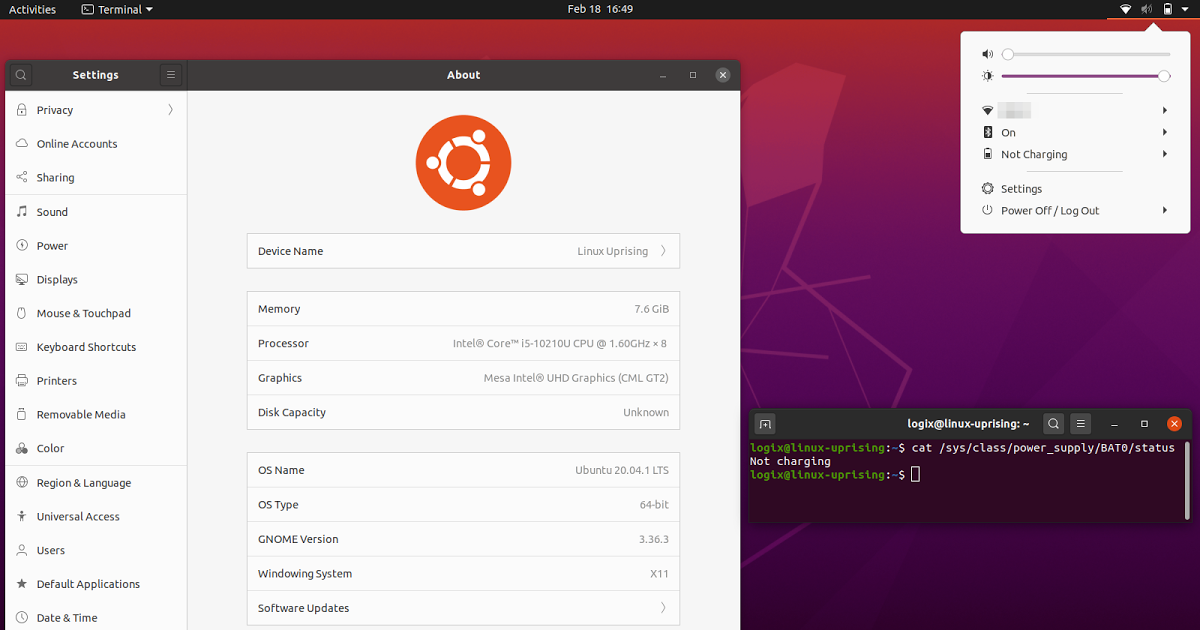
Task: Expand the Wi-Fi network submenu
Action: click(x=1165, y=110)
